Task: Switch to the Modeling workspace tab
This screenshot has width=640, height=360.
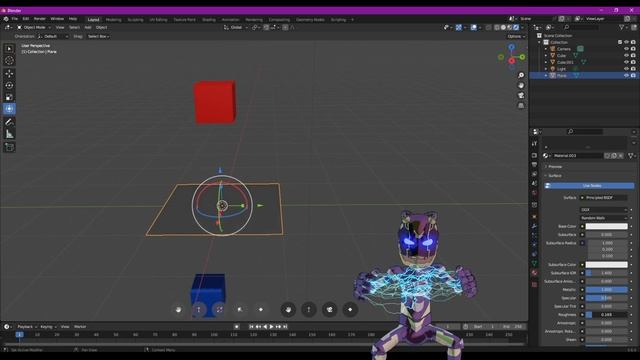Action: 113,20
